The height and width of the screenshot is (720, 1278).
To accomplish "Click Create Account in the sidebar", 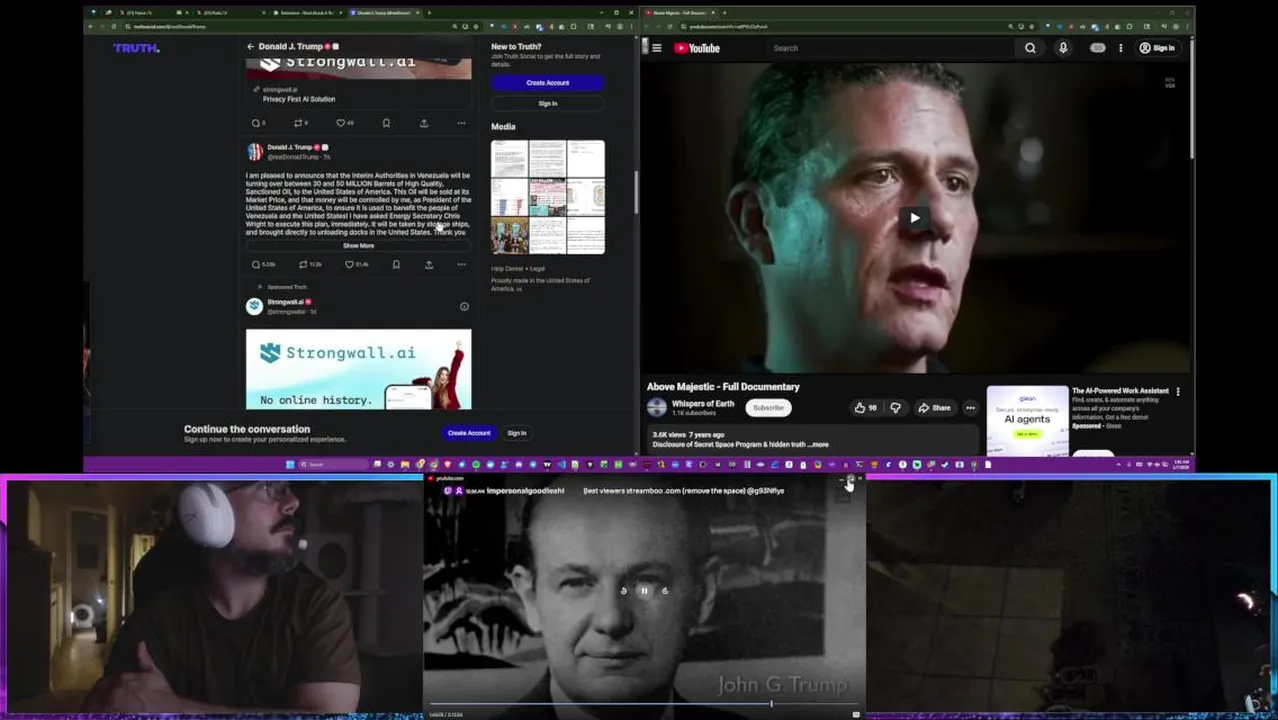I will pos(548,83).
